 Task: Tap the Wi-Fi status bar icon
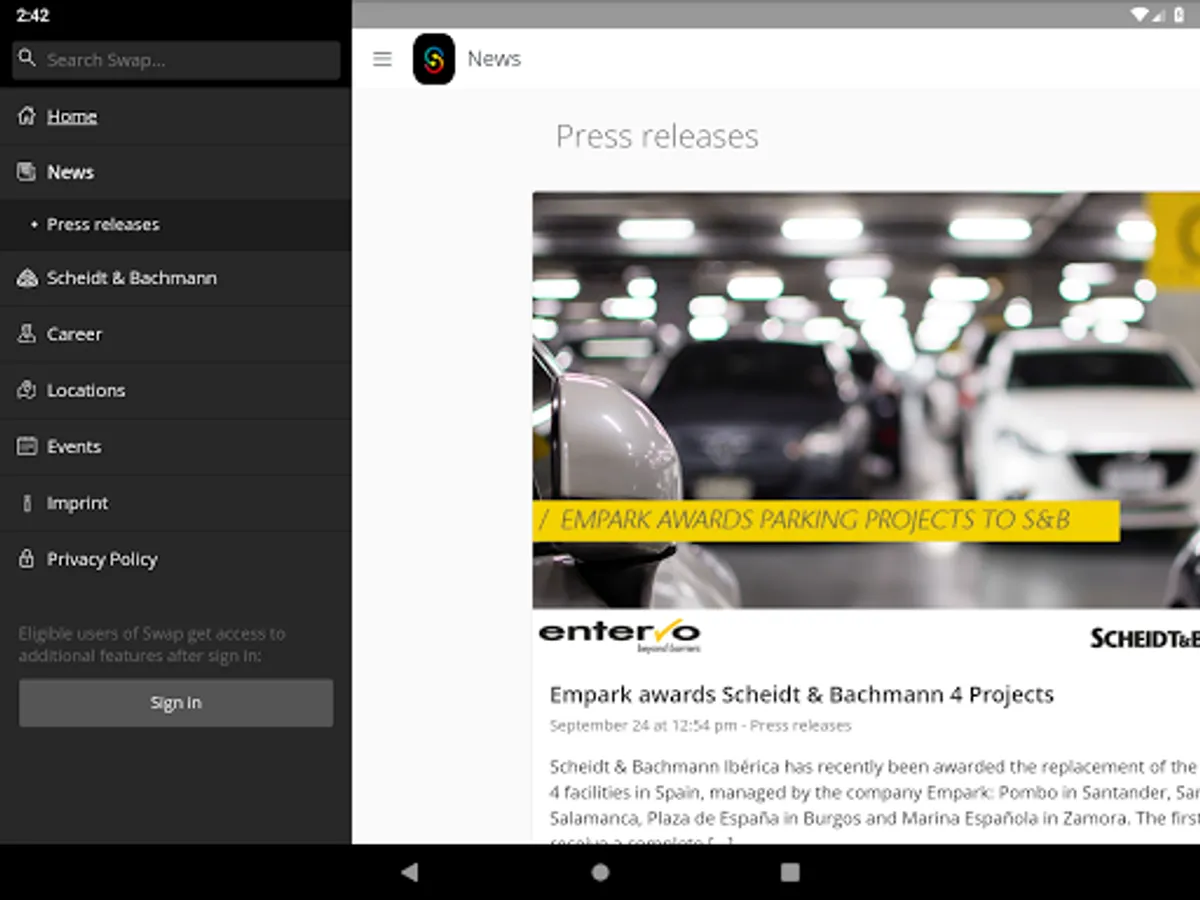click(1139, 15)
